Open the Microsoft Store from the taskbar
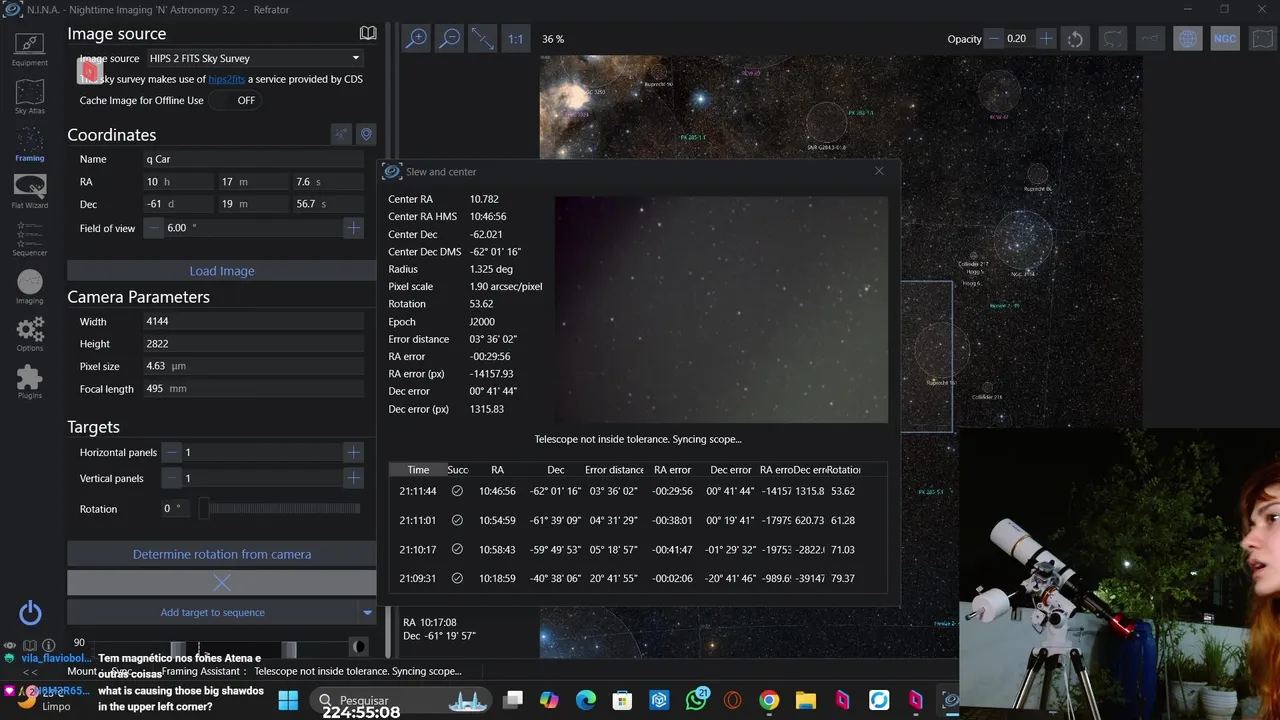This screenshot has height=720, width=1280. 622,700
